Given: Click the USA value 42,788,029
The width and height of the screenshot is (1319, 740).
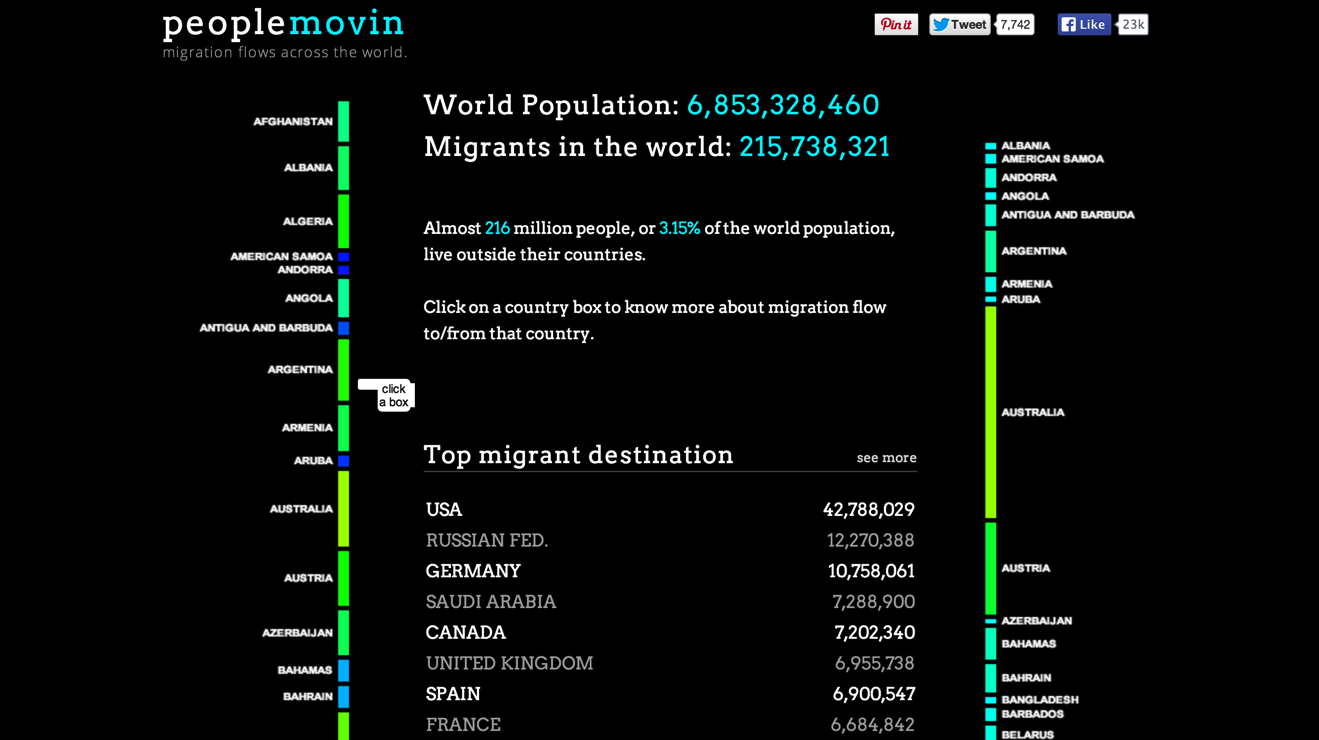Looking at the screenshot, I should click(869, 510).
